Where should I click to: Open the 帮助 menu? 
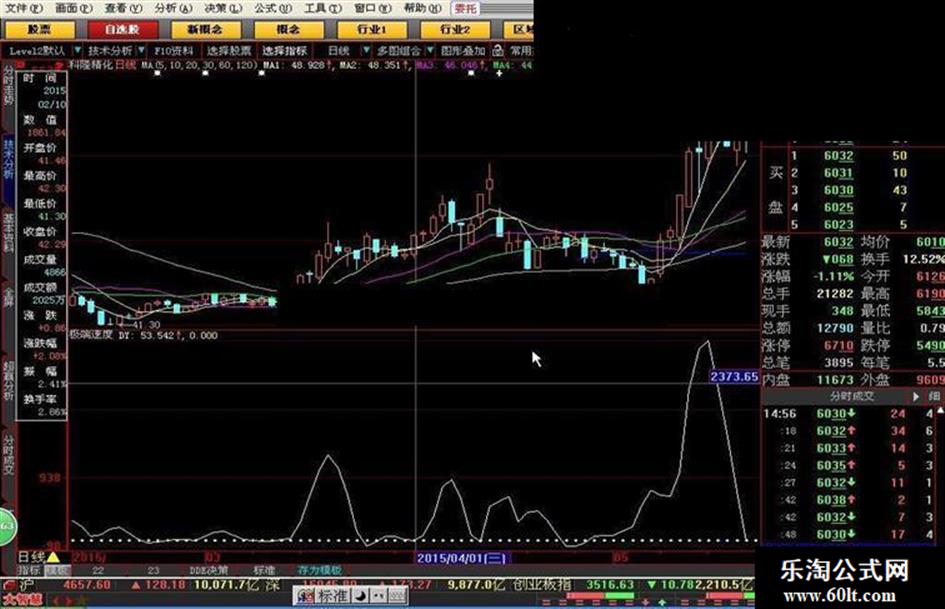coord(422,8)
